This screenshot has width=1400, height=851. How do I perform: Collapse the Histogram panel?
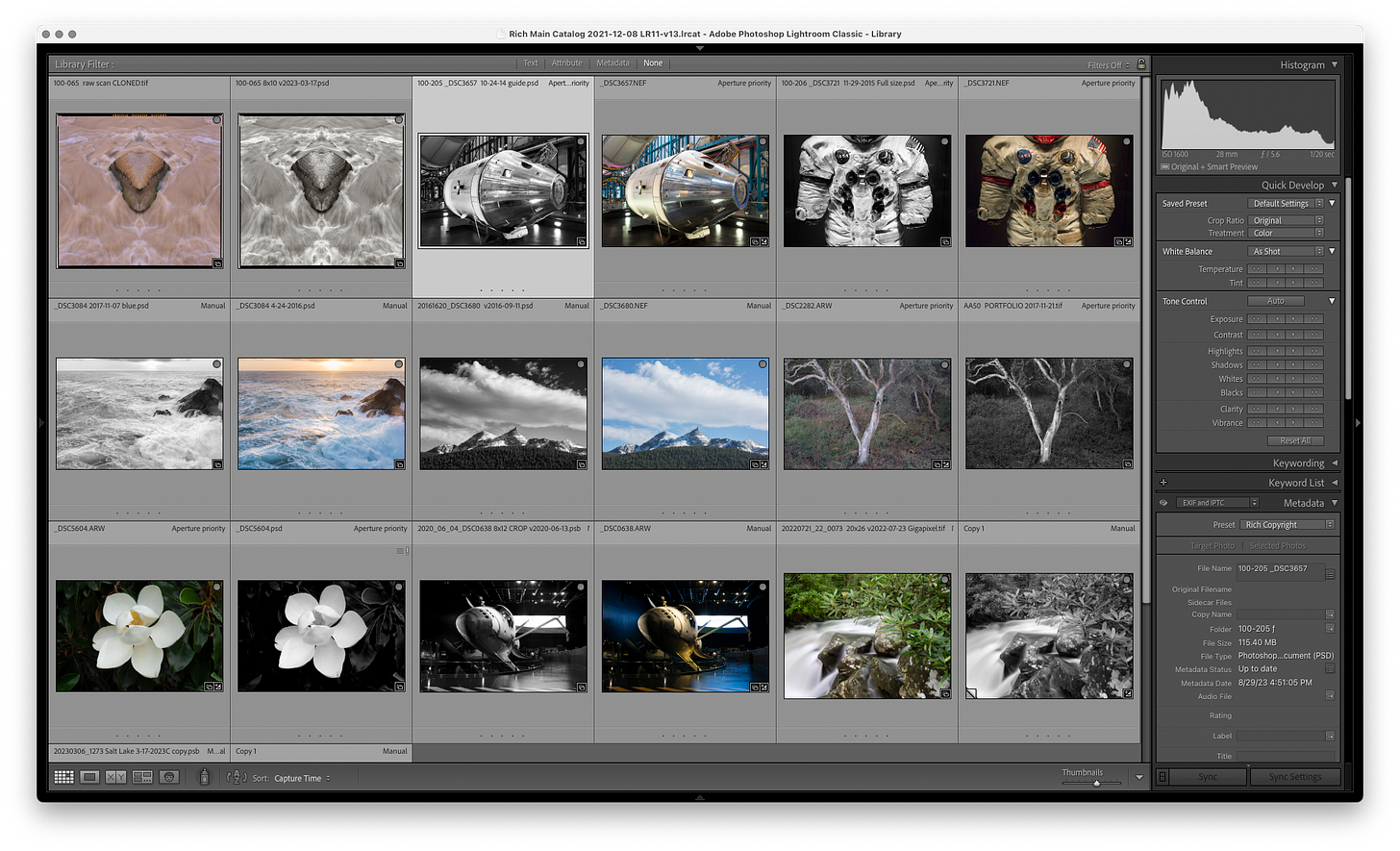[x=1334, y=64]
